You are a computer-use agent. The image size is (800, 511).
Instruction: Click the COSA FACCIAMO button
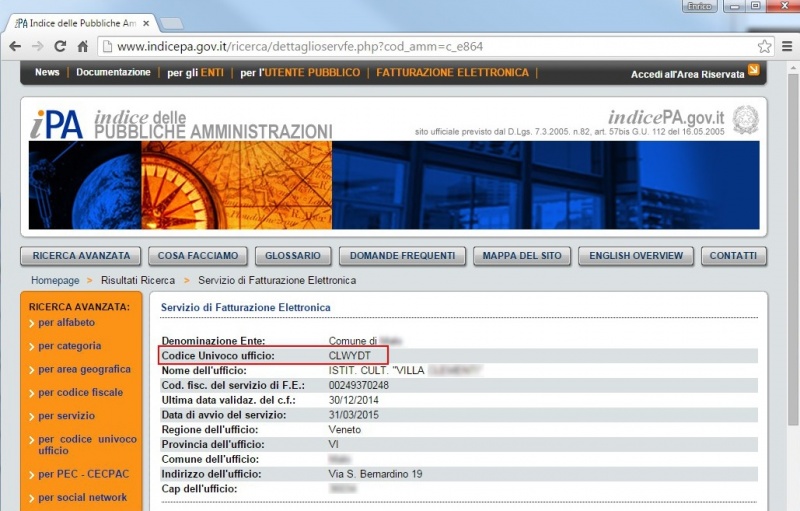[x=198, y=256]
